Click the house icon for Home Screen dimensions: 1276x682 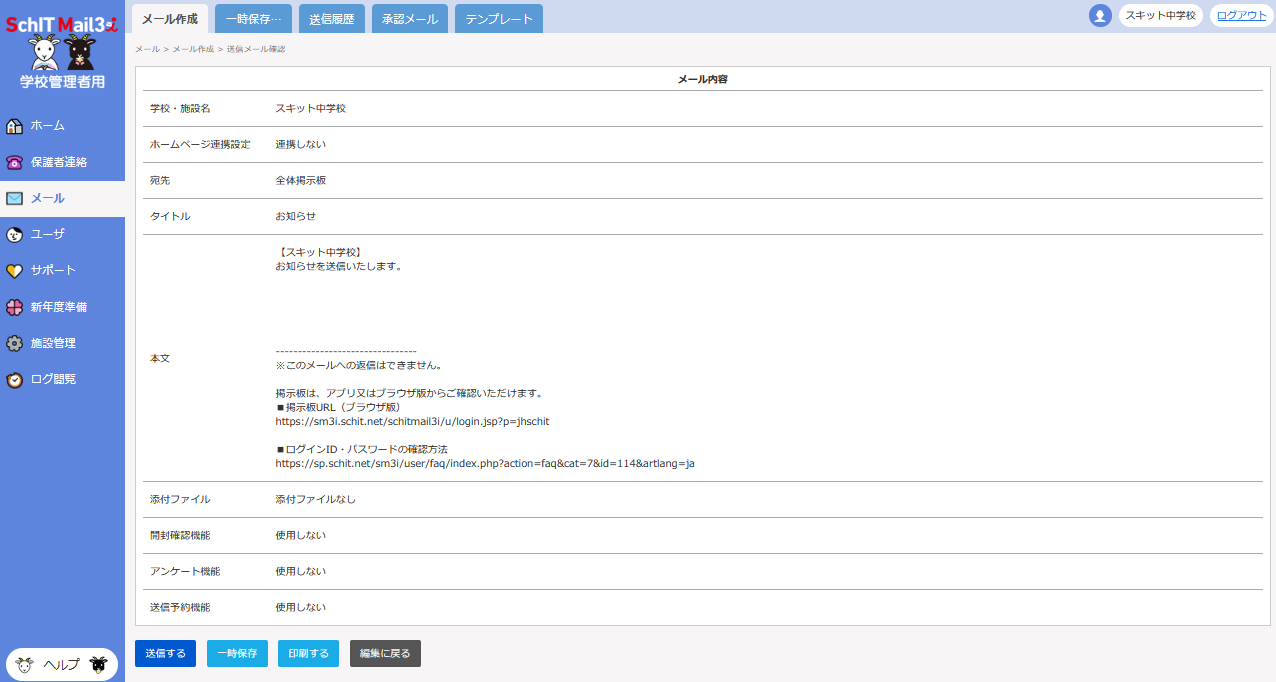click(x=14, y=126)
